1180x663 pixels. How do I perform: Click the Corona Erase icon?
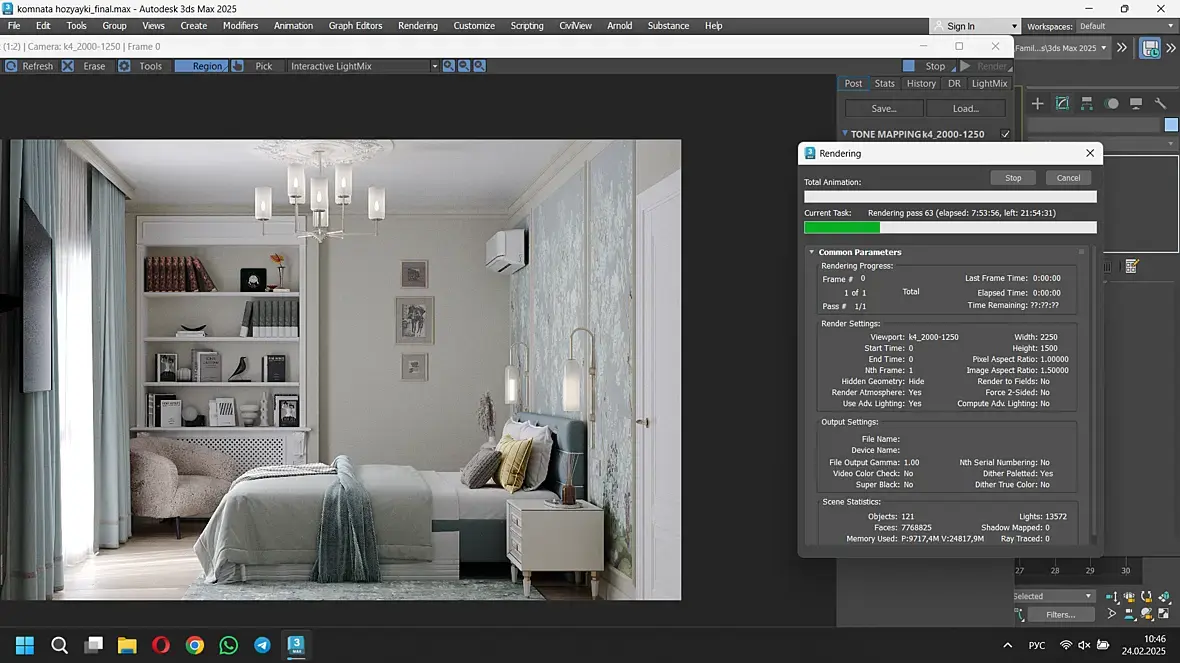(x=68, y=66)
